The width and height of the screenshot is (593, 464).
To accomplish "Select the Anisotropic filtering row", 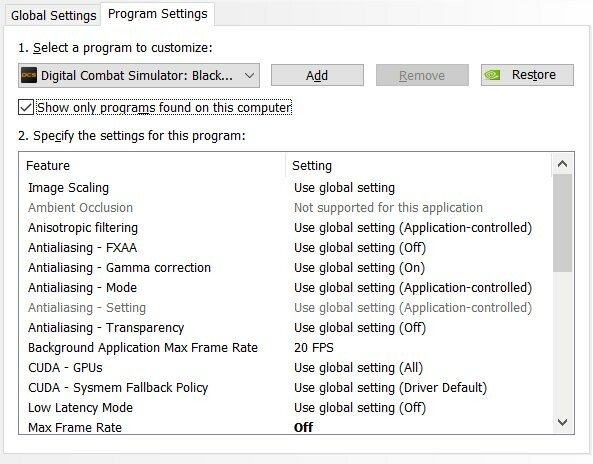I will 286,228.
